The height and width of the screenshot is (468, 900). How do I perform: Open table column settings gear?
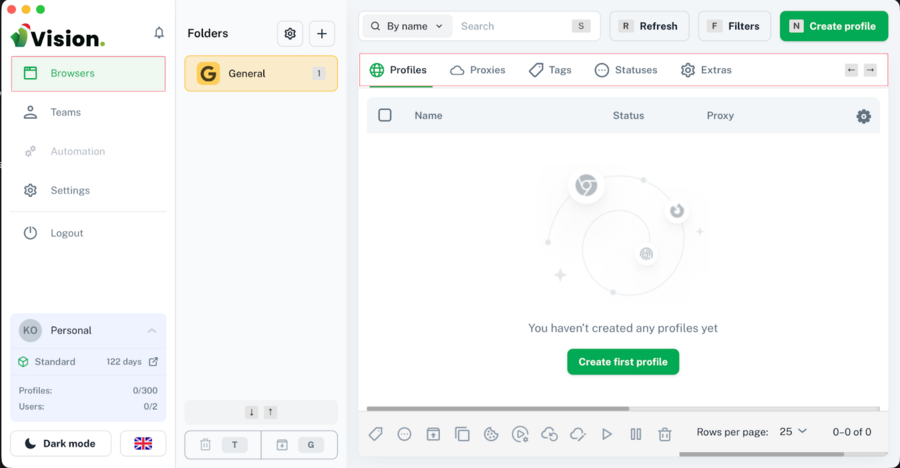click(x=863, y=116)
